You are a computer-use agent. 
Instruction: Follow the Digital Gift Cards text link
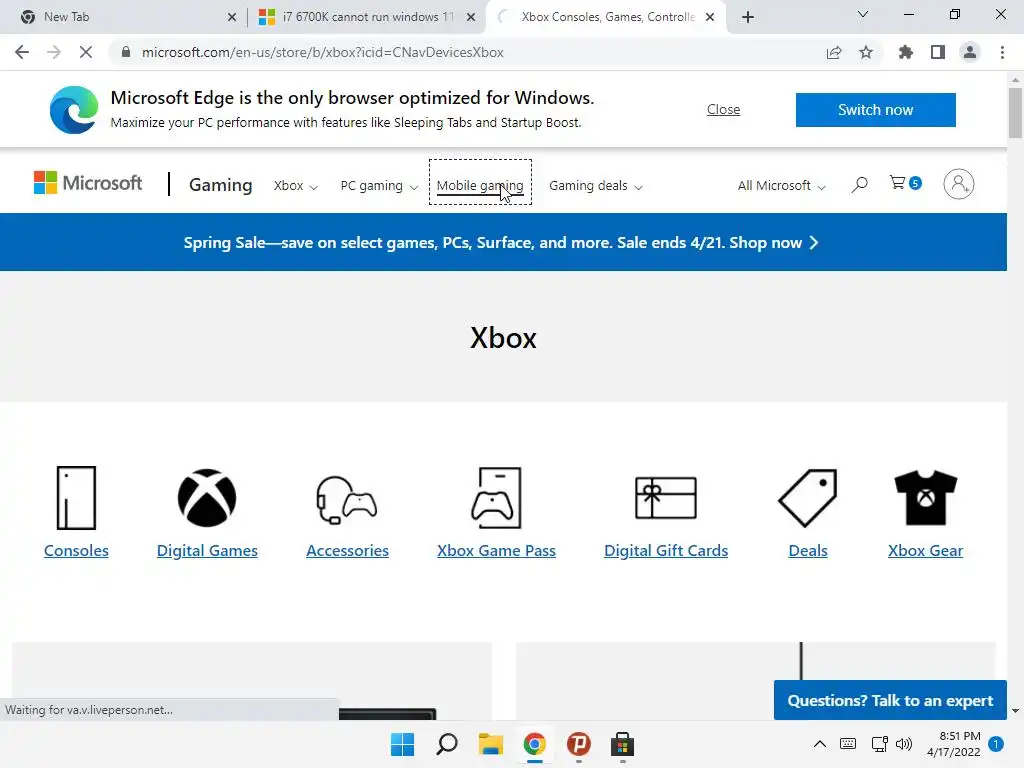pos(666,551)
